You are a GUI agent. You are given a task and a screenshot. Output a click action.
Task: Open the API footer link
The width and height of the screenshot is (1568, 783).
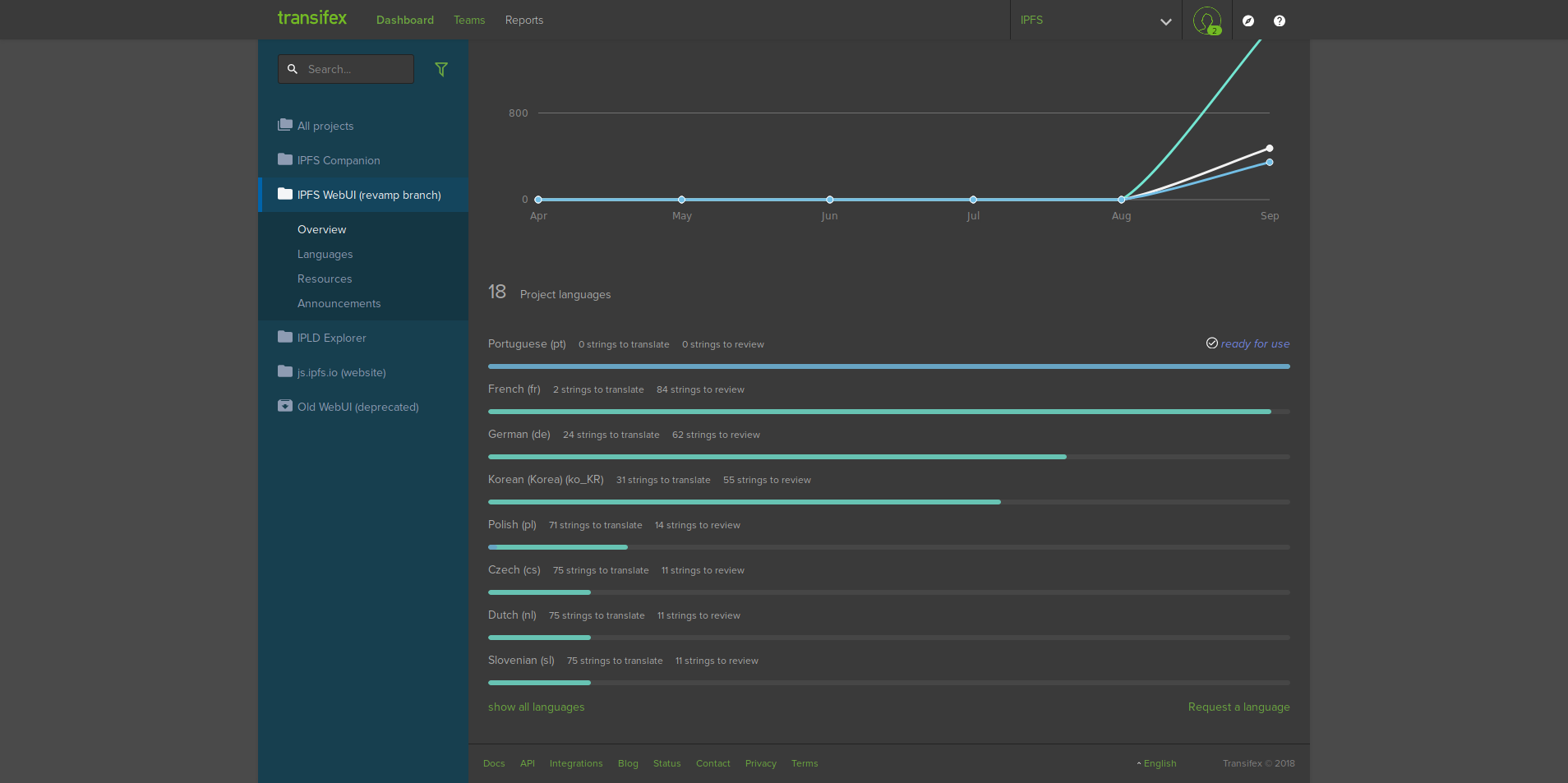click(528, 763)
